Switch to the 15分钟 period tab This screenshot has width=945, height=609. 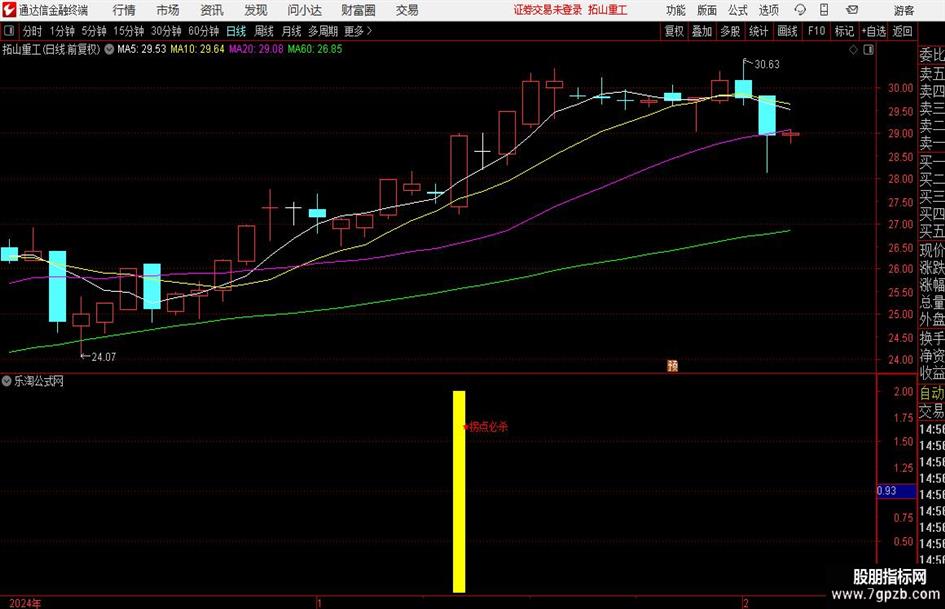pos(128,31)
